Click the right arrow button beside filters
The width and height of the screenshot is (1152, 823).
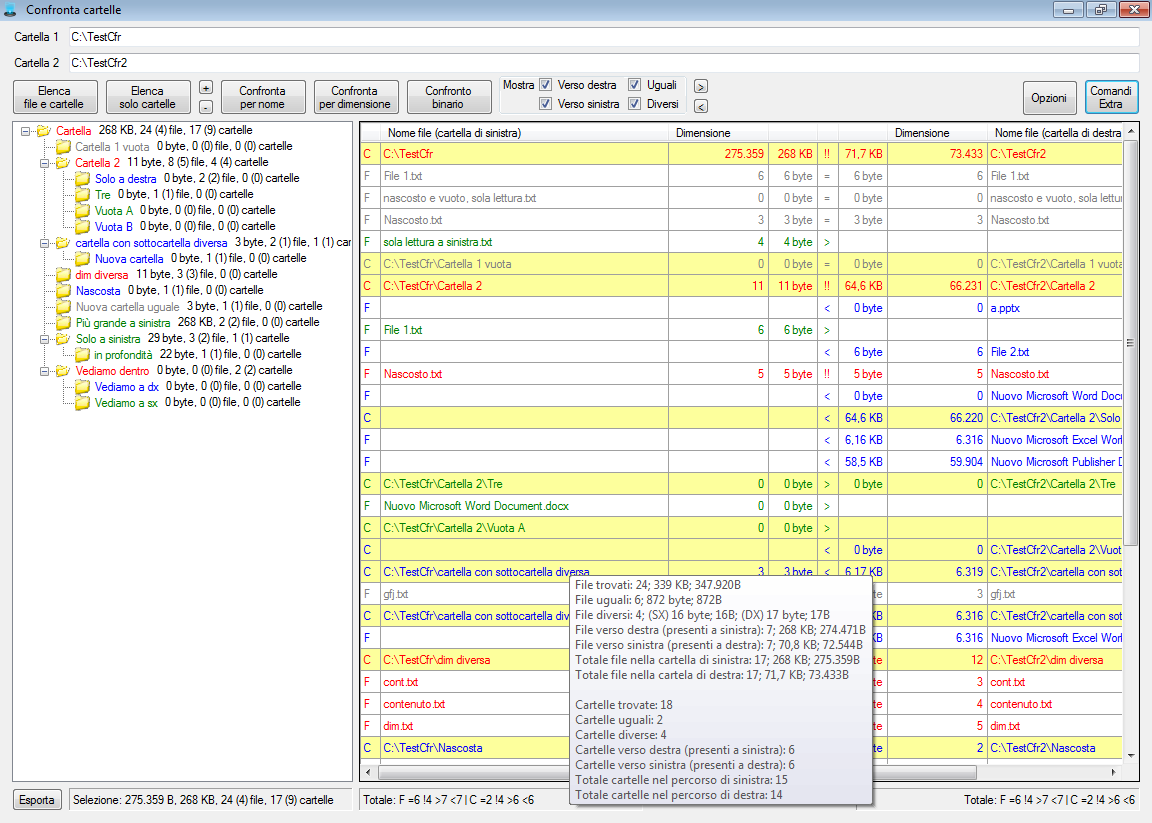[x=701, y=87]
